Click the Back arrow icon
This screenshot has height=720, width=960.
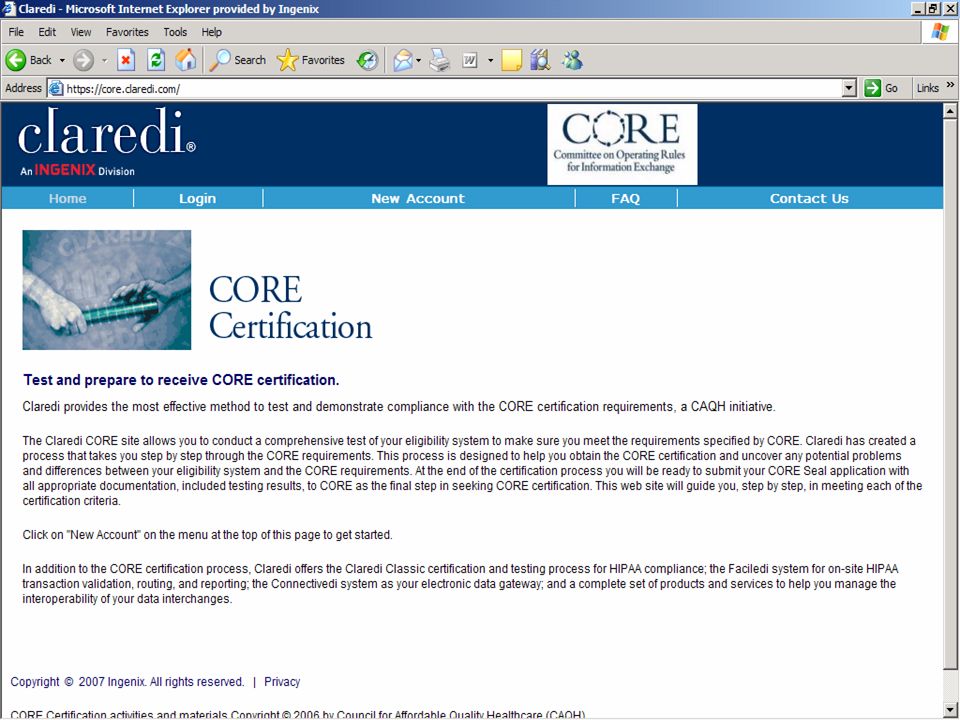pos(15,60)
